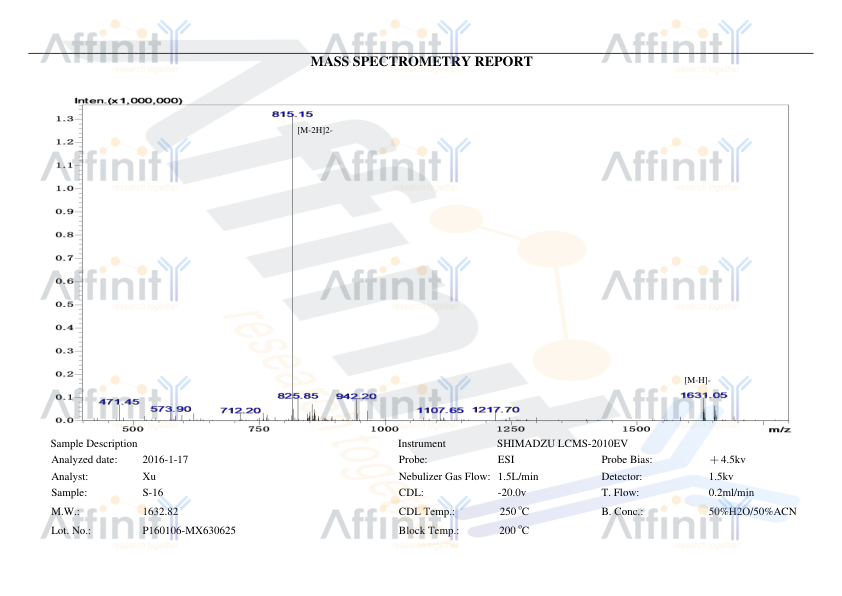
Task: Select the analyst name Xu
Action: (149, 476)
